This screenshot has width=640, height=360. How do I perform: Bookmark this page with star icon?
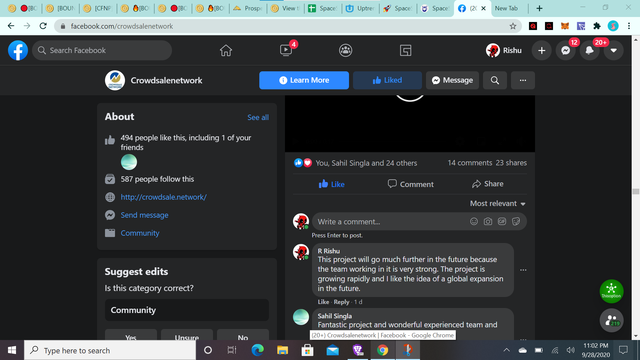click(x=513, y=26)
